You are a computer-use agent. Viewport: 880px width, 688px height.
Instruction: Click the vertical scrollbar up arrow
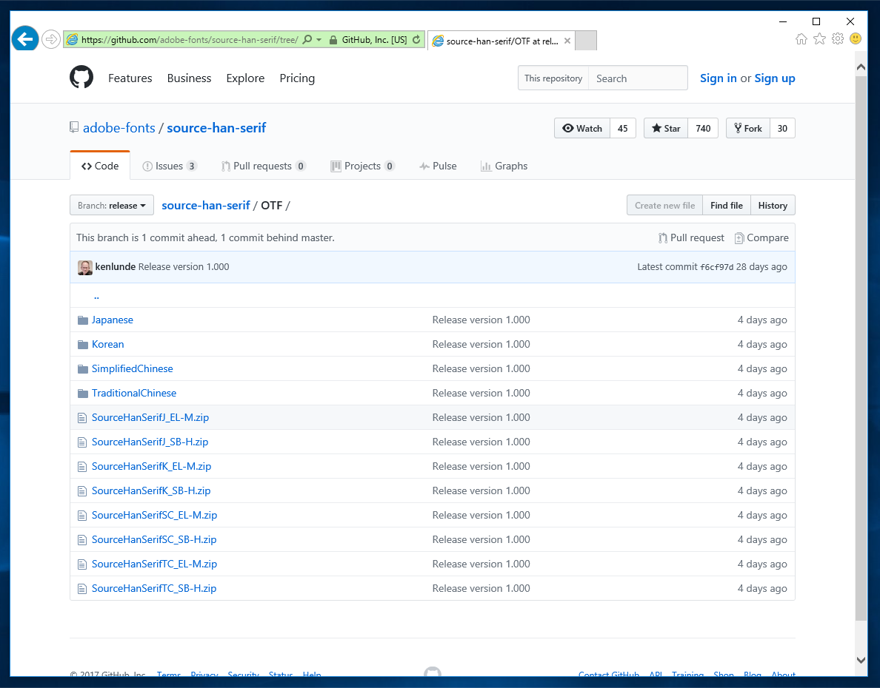coord(861,67)
